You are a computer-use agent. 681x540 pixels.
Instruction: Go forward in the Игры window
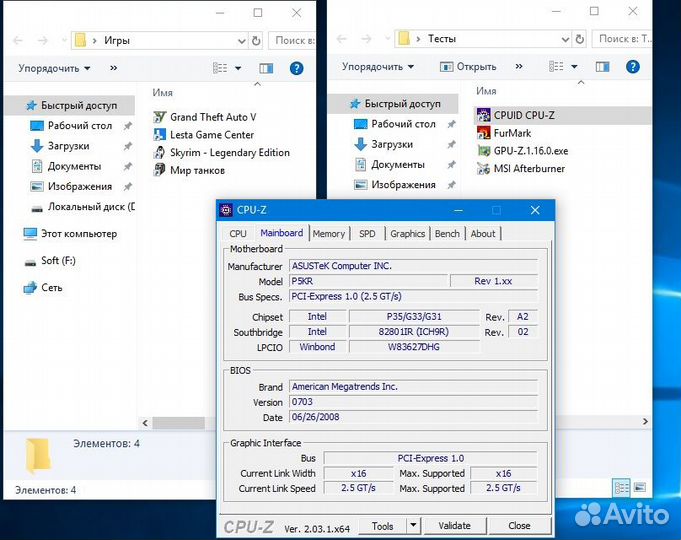[x=43, y=41]
